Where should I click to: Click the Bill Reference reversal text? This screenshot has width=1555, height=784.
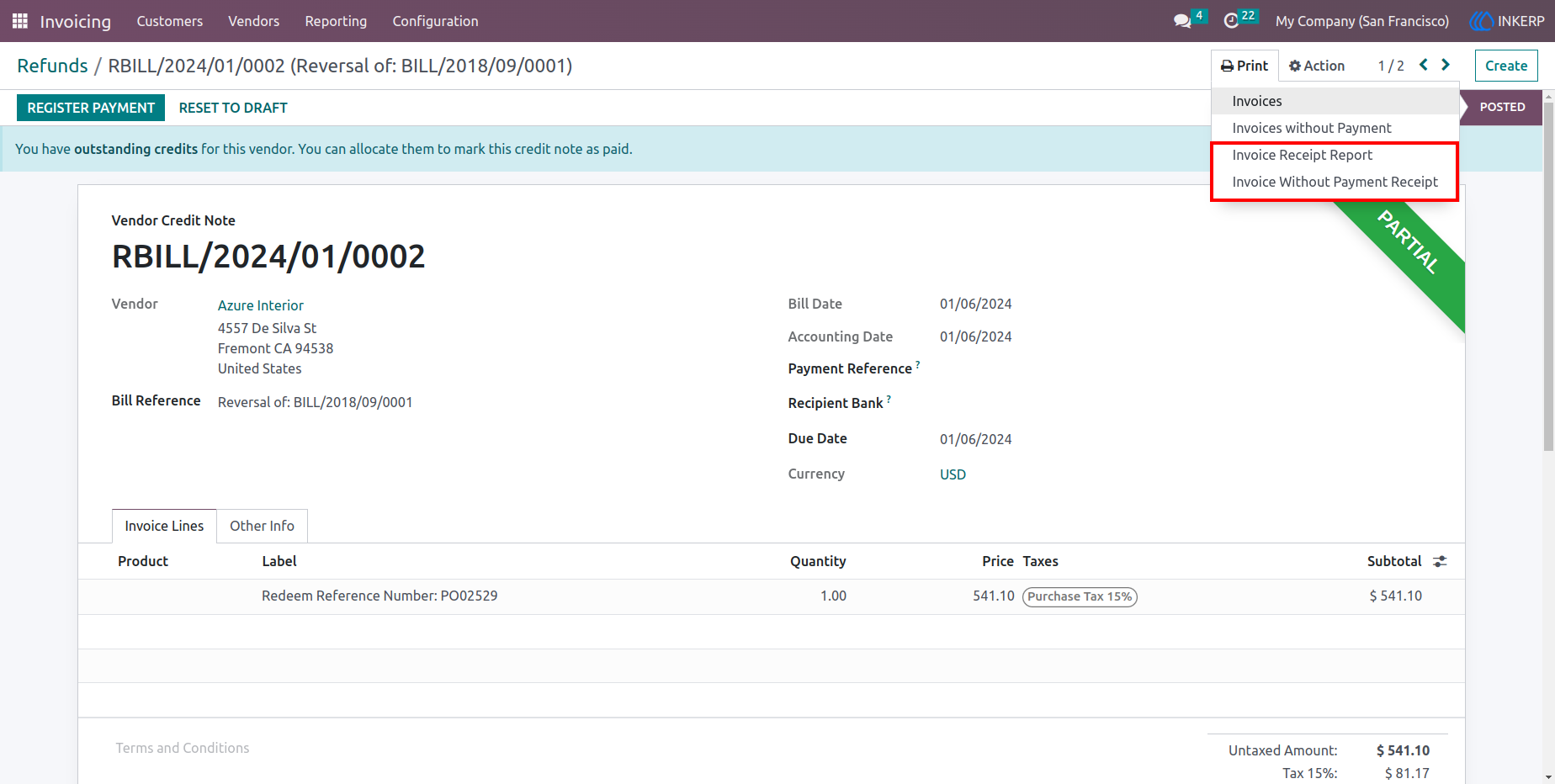316,402
